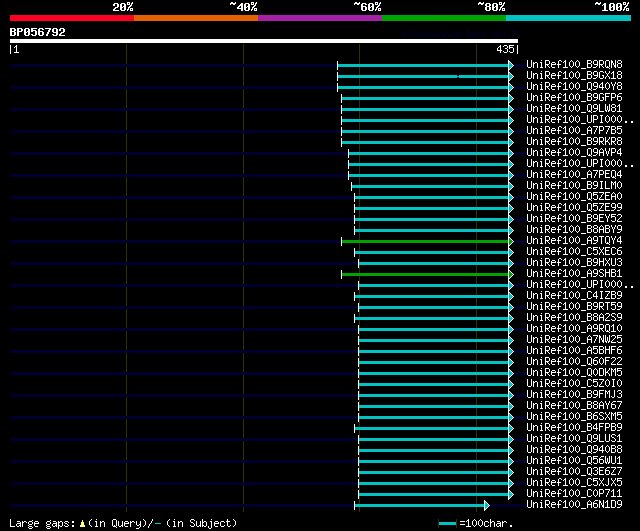This screenshot has height=531, width=640.
Task: Select the UniRef100_B9FMJ3 label
Action: point(574,395)
